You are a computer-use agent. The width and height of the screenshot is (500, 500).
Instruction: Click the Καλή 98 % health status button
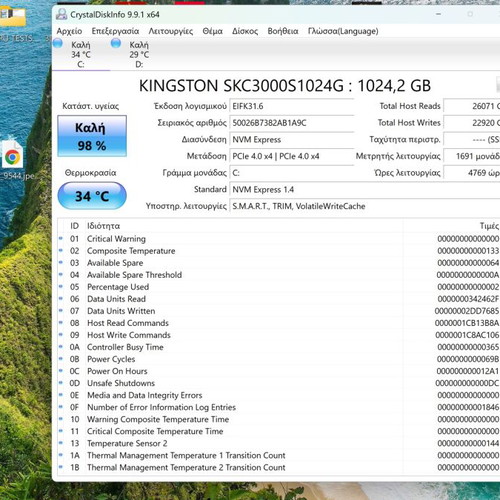coord(92,136)
